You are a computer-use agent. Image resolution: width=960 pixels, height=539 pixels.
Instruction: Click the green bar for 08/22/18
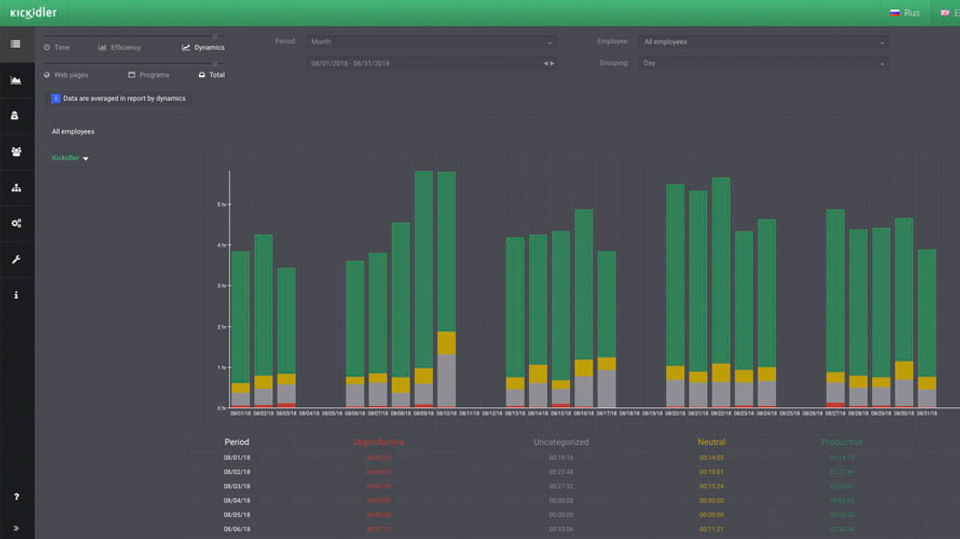point(721,271)
